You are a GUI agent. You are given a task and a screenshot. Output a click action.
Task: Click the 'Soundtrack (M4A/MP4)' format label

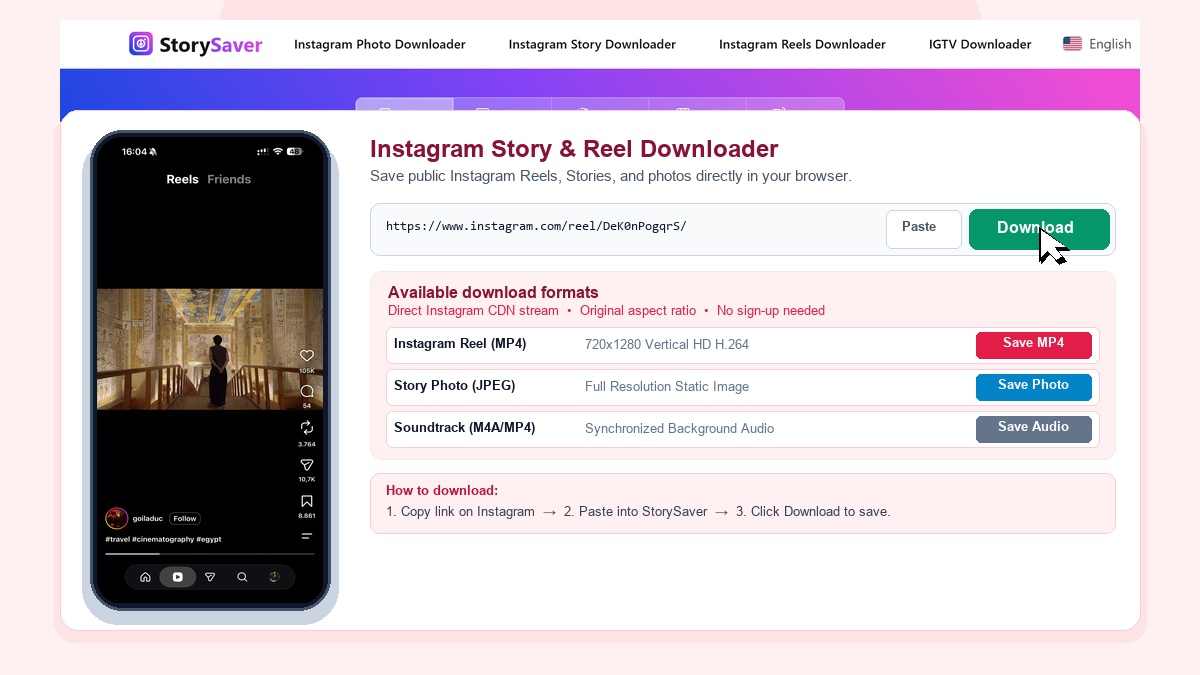click(x=464, y=428)
